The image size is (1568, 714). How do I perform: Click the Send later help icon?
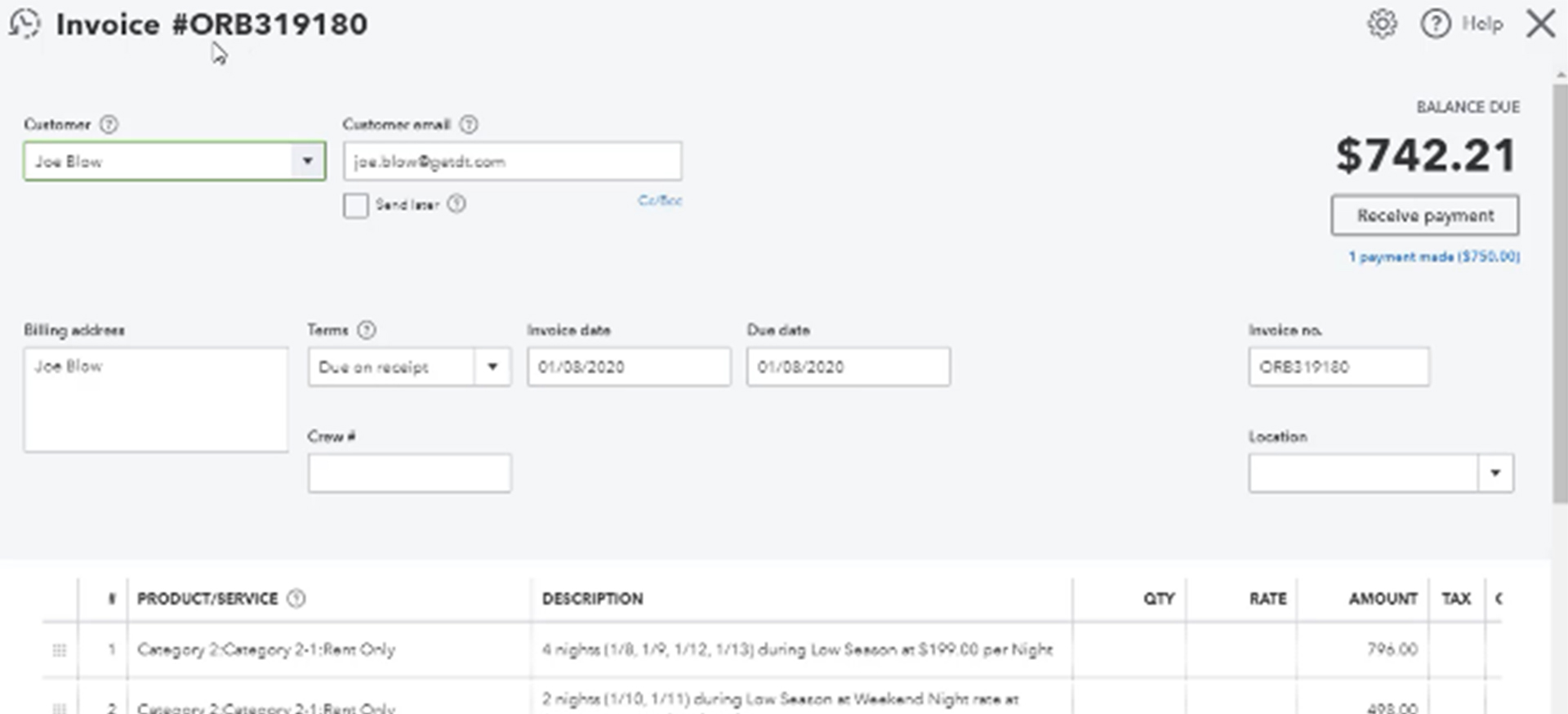click(457, 203)
